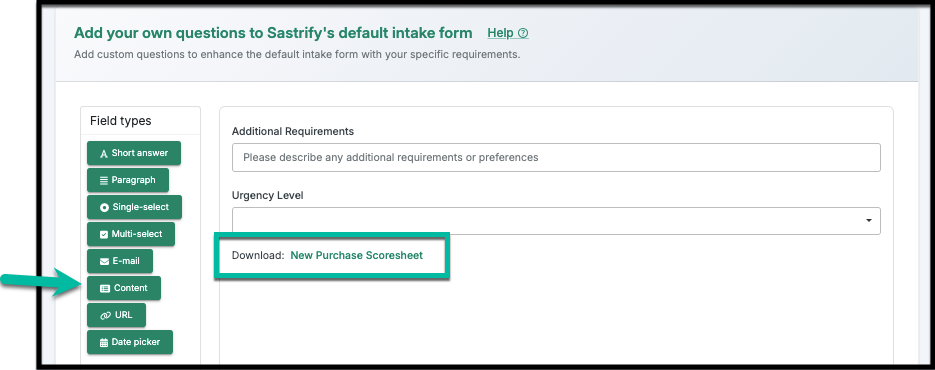Click the intake form page title
The width and height of the screenshot is (935, 370).
coord(273,32)
